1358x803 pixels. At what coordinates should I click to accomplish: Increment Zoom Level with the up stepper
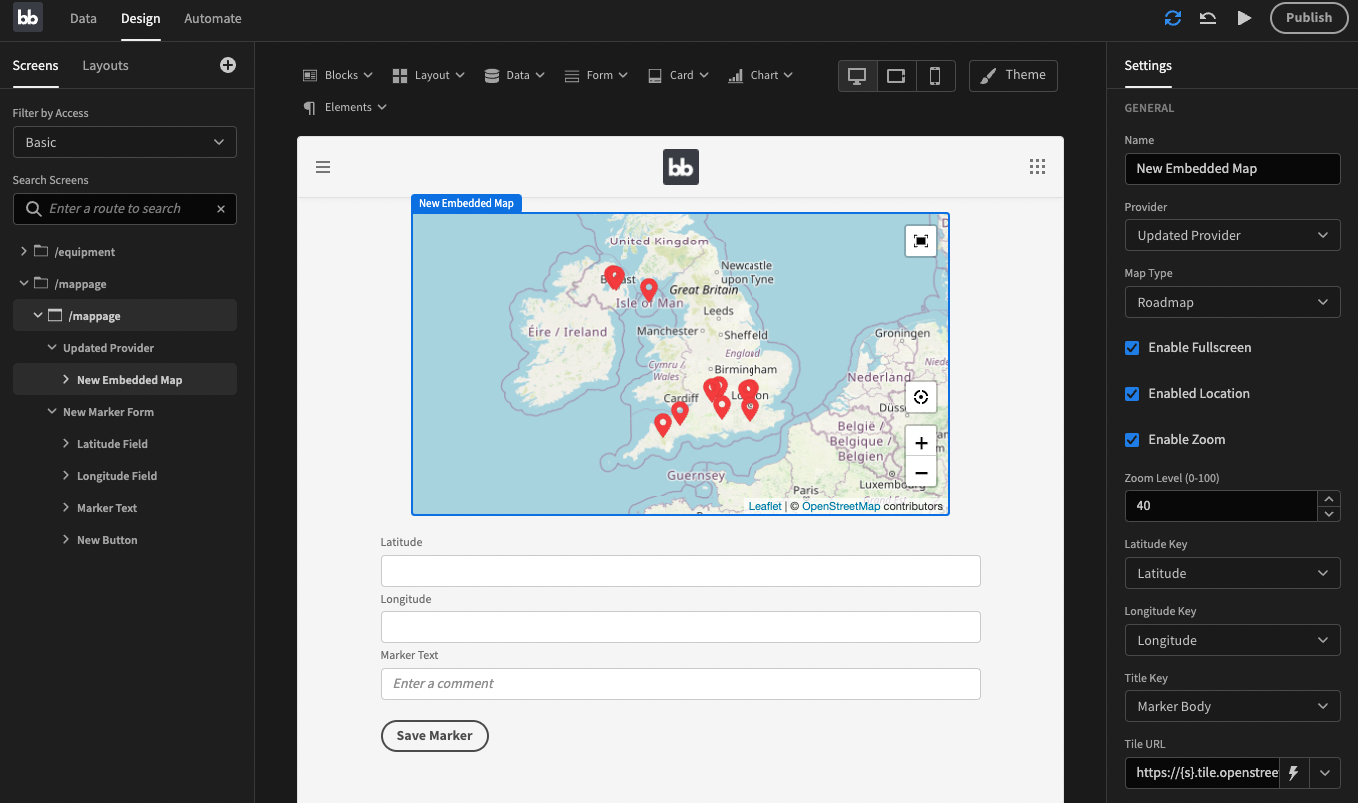click(1329, 498)
